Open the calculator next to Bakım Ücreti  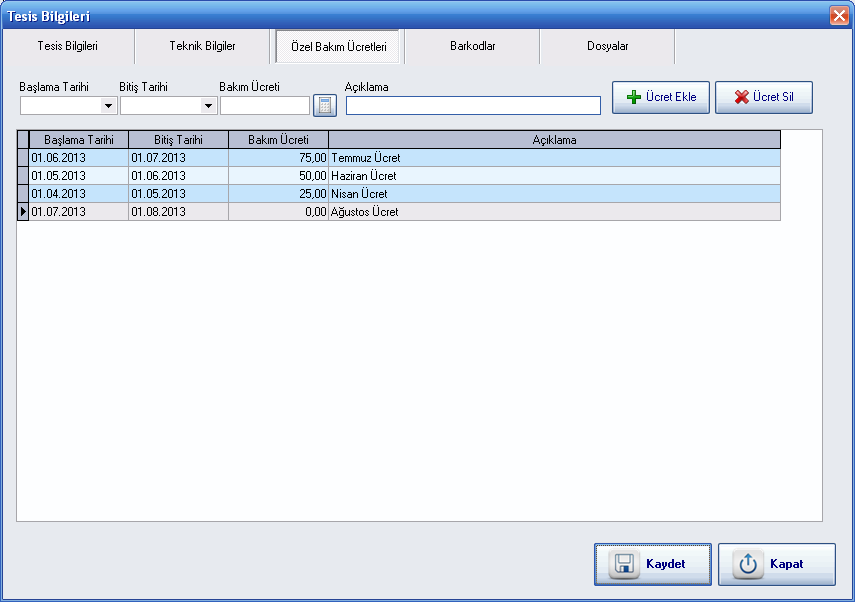(x=325, y=105)
